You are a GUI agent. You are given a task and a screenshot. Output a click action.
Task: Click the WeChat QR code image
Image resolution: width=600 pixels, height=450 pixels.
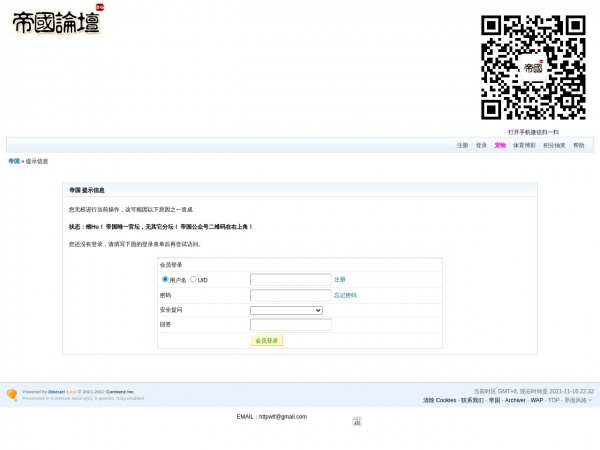point(533,68)
